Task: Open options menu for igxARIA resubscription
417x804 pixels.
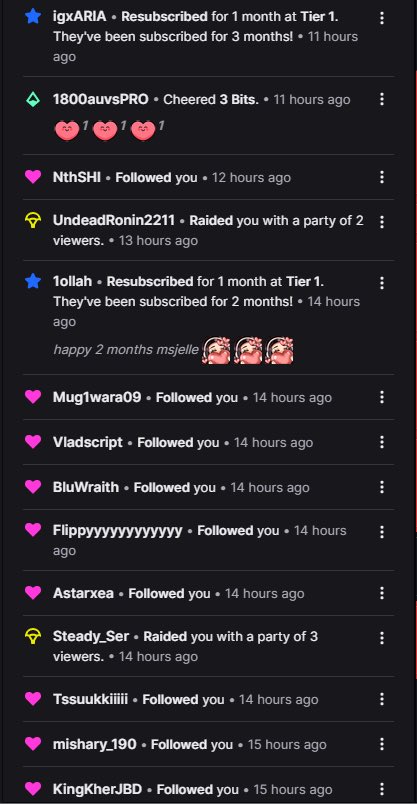Action: [382, 18]
